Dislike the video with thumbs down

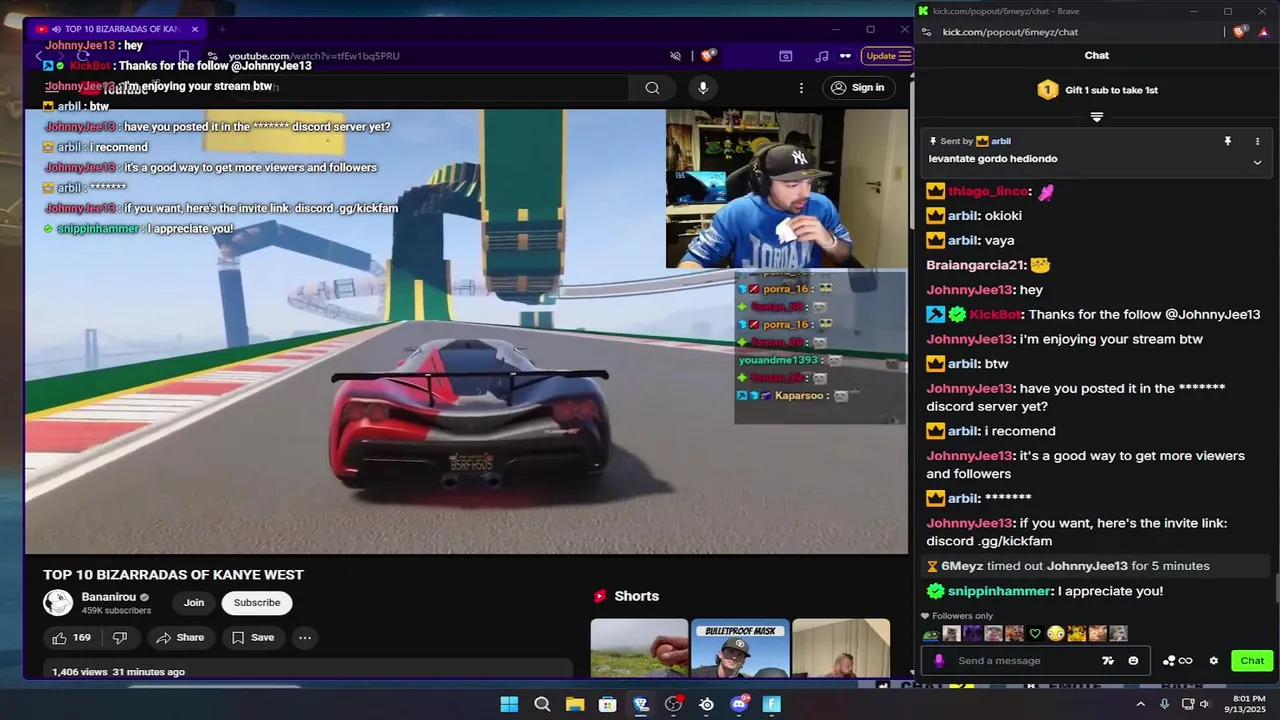pos(120,637)
